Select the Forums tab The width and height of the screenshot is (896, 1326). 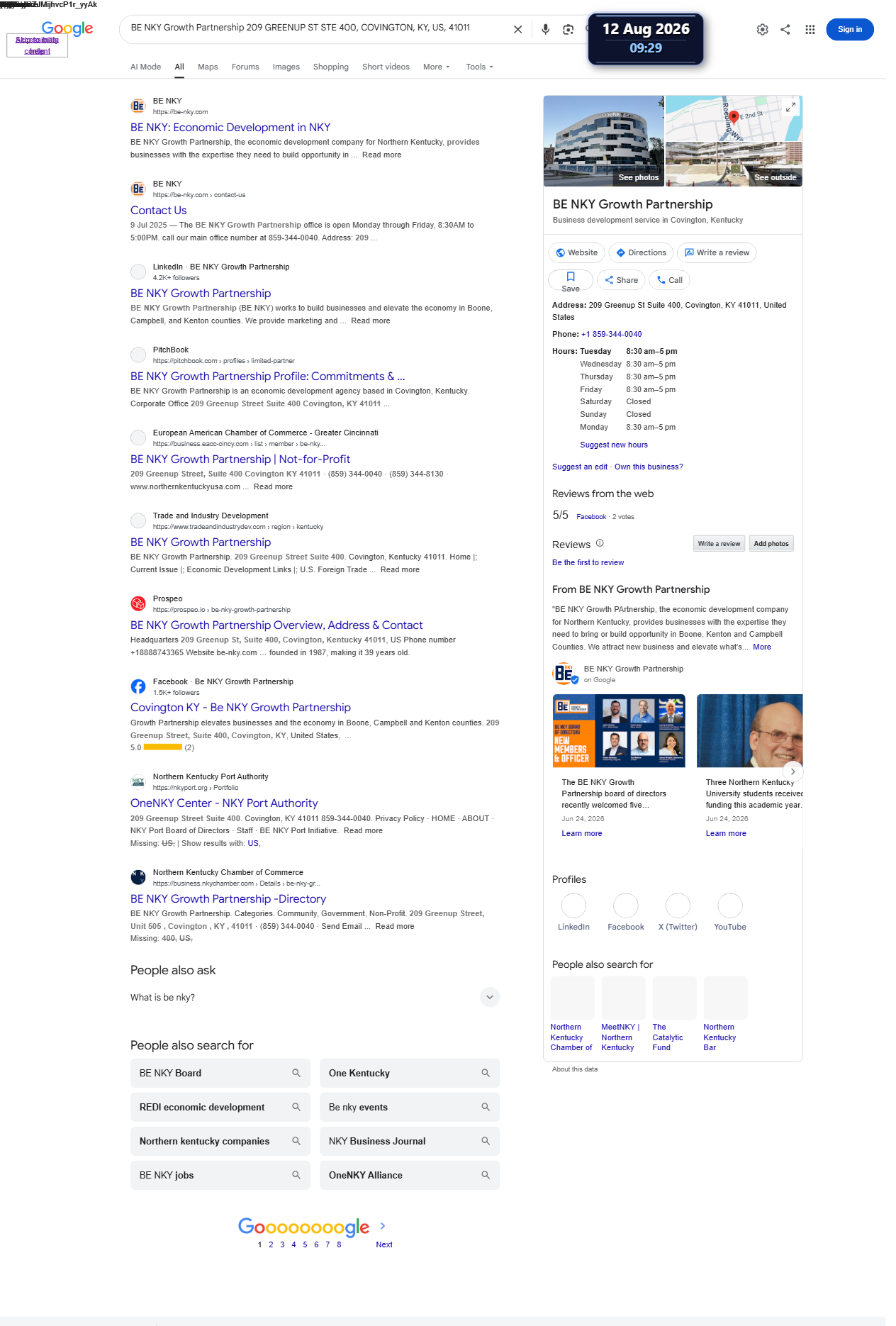coord(245,67)
